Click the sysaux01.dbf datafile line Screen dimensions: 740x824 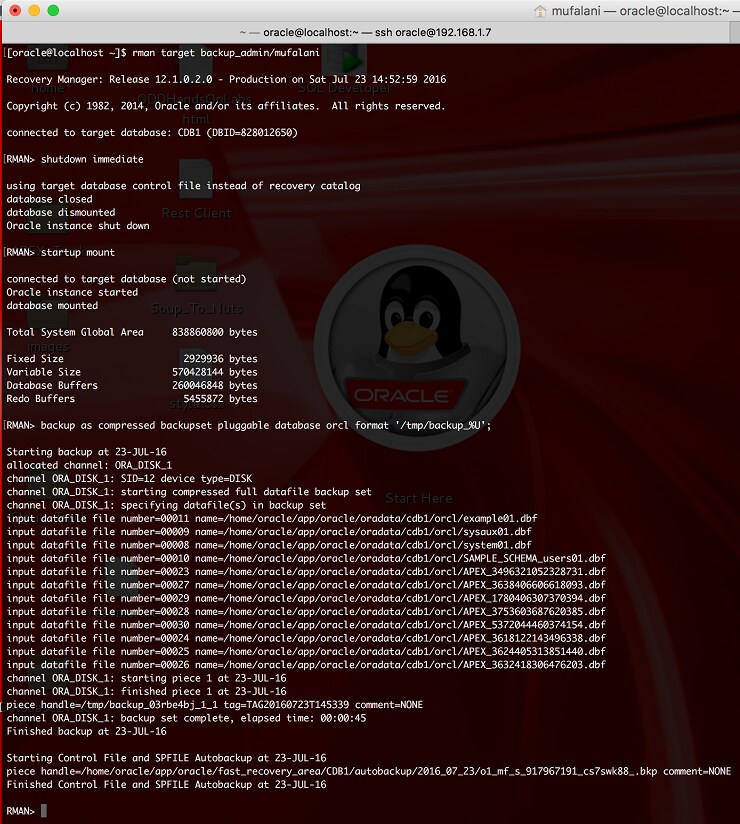(269, 532)
